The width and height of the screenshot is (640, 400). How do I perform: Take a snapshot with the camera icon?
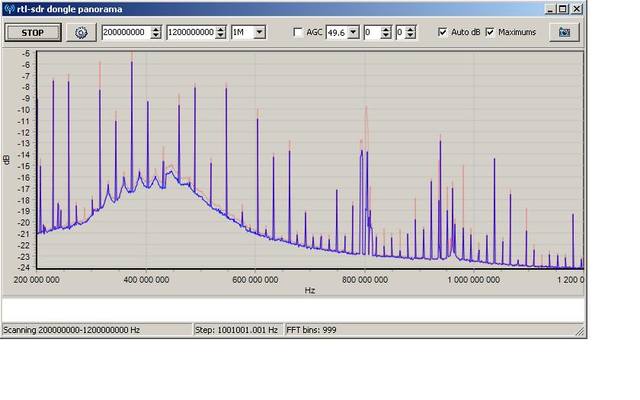(x=565, y=32)
